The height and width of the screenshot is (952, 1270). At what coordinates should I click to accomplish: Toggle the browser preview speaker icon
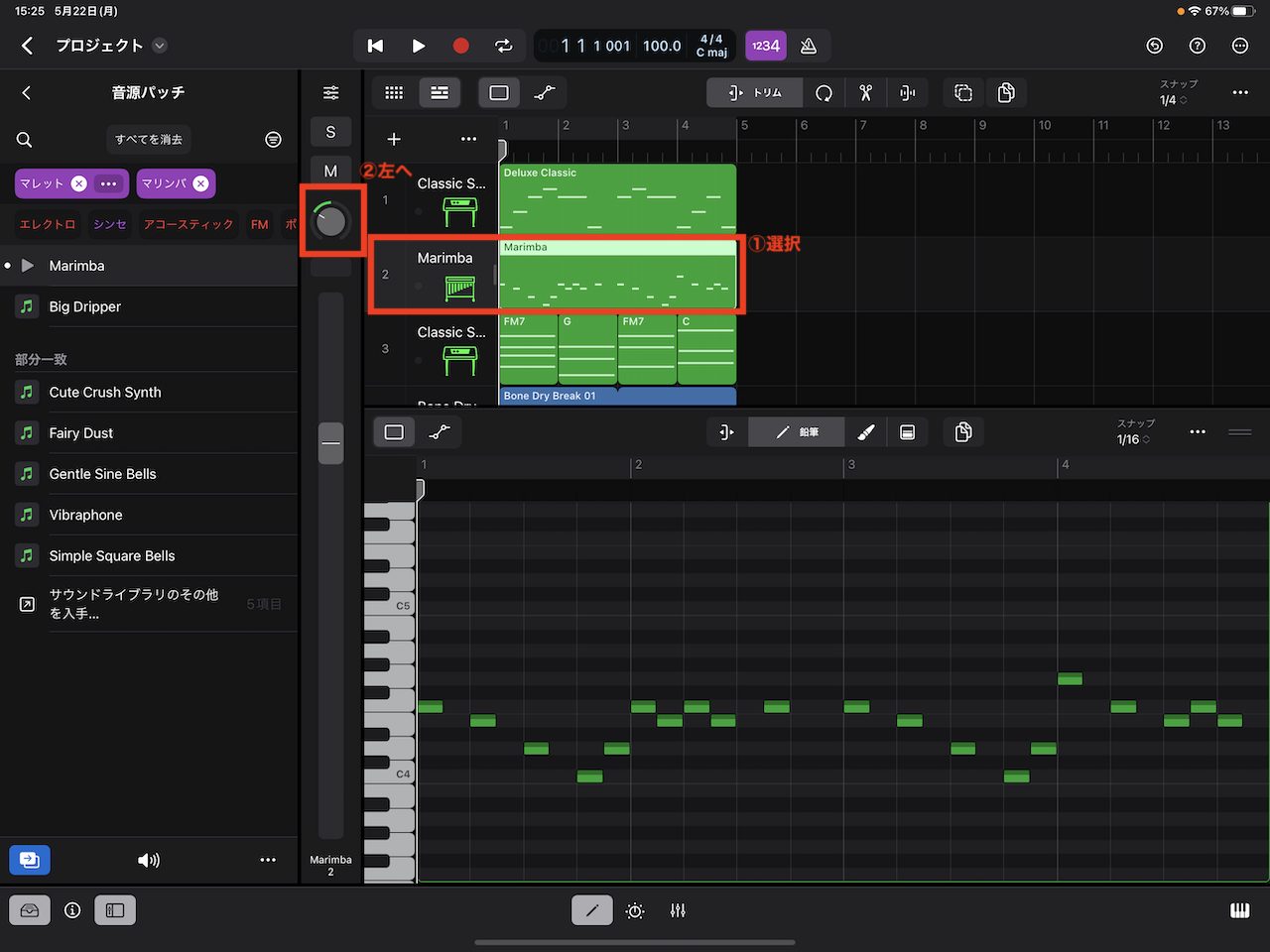149,860
